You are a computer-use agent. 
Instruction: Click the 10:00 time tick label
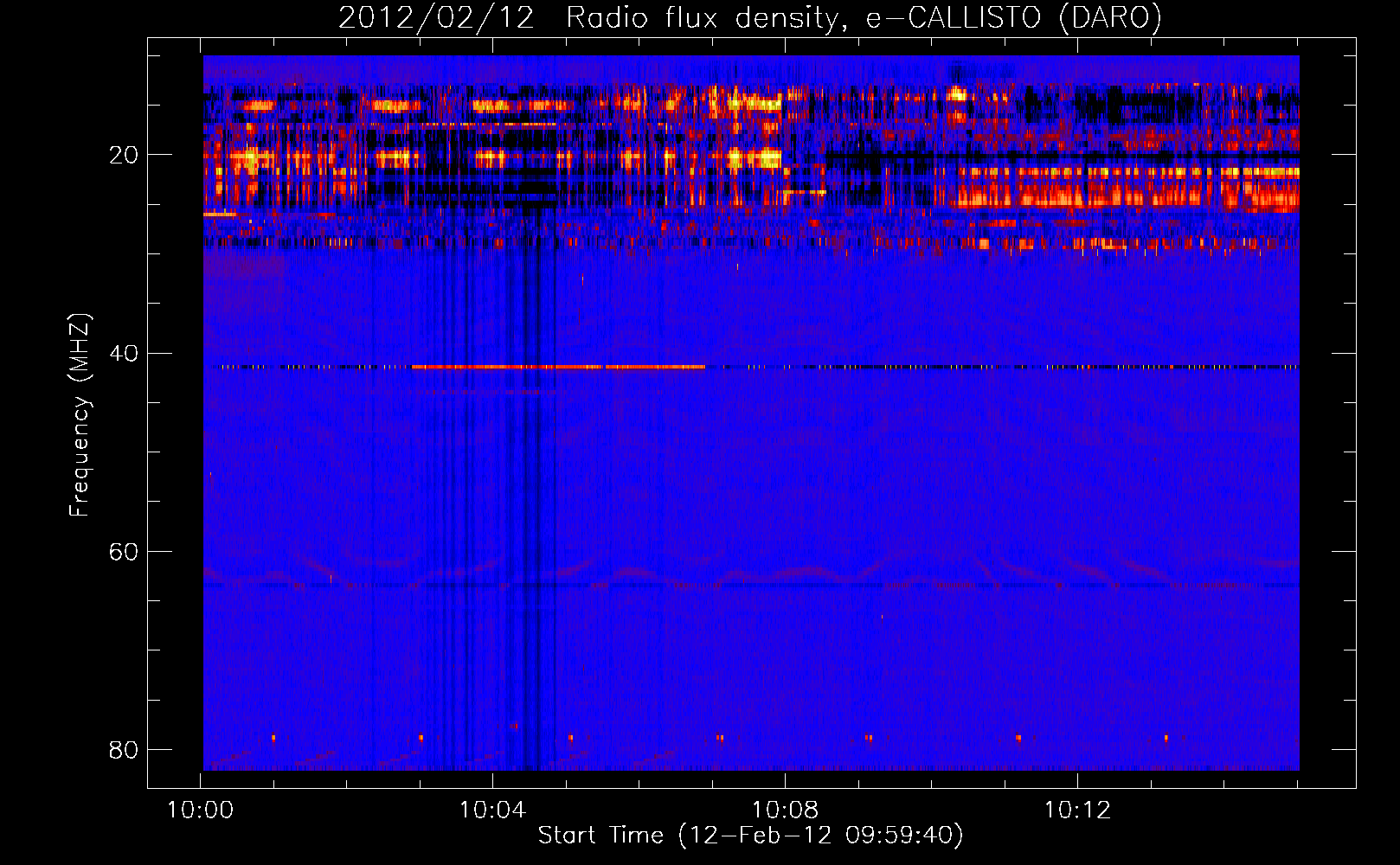200,811
